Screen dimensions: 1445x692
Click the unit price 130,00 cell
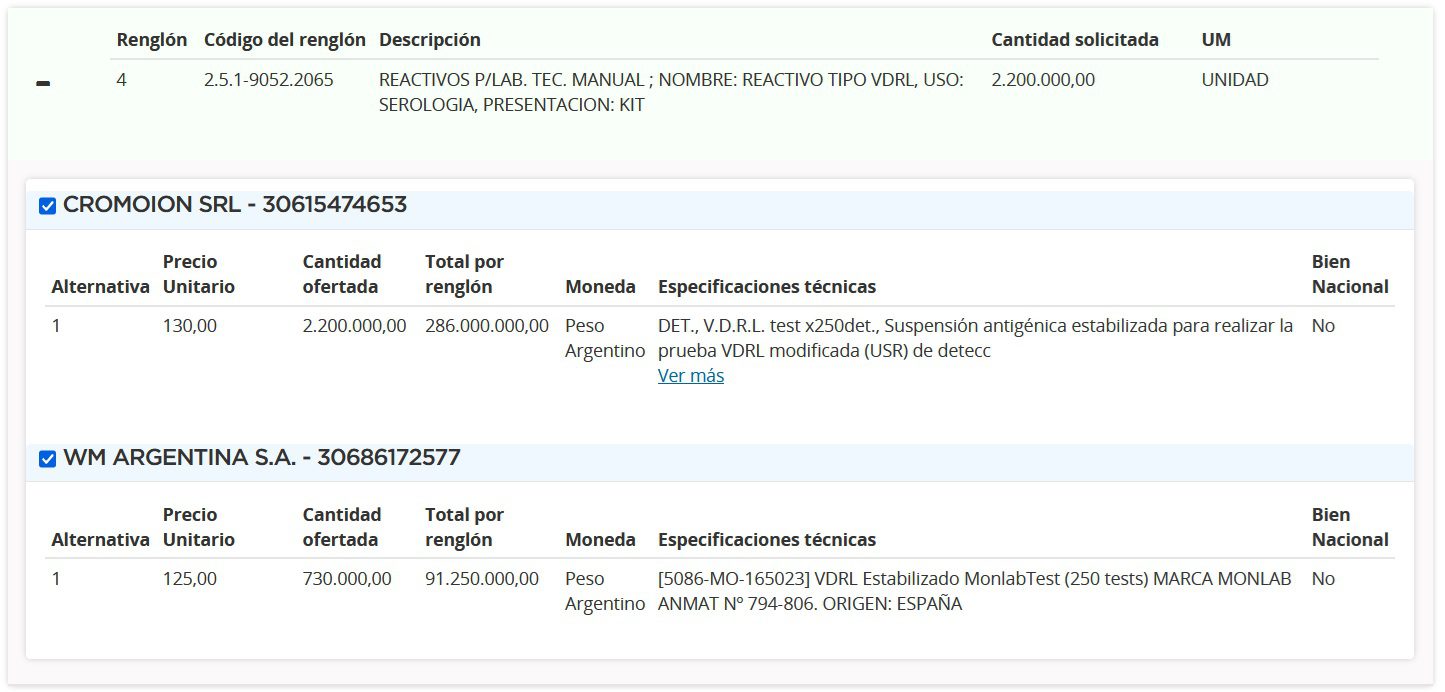tap(189, 326)
